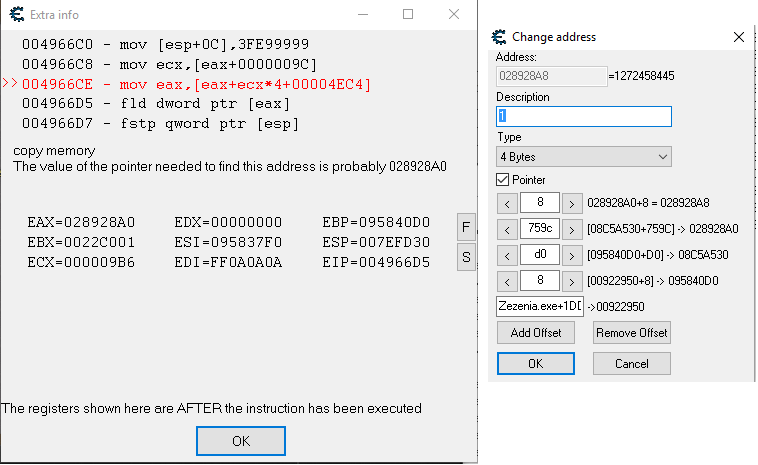Decrease the d0 offset with left arrow
This screenshot has width=758, height=465.
tap(506, 255)
